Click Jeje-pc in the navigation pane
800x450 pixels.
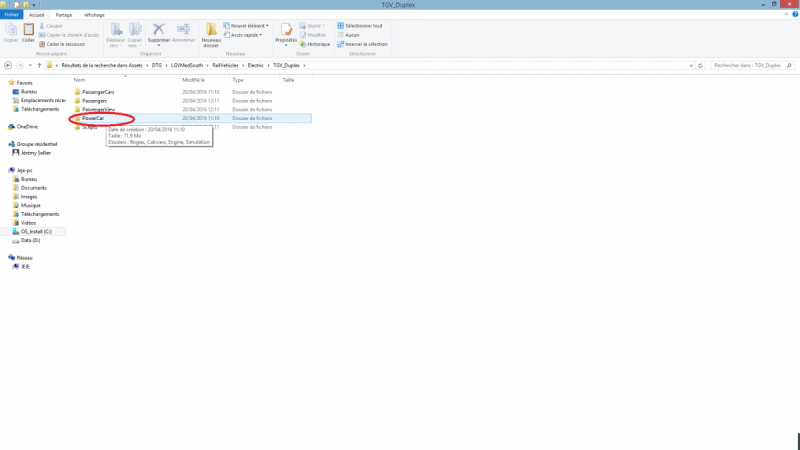coord(24,170)
